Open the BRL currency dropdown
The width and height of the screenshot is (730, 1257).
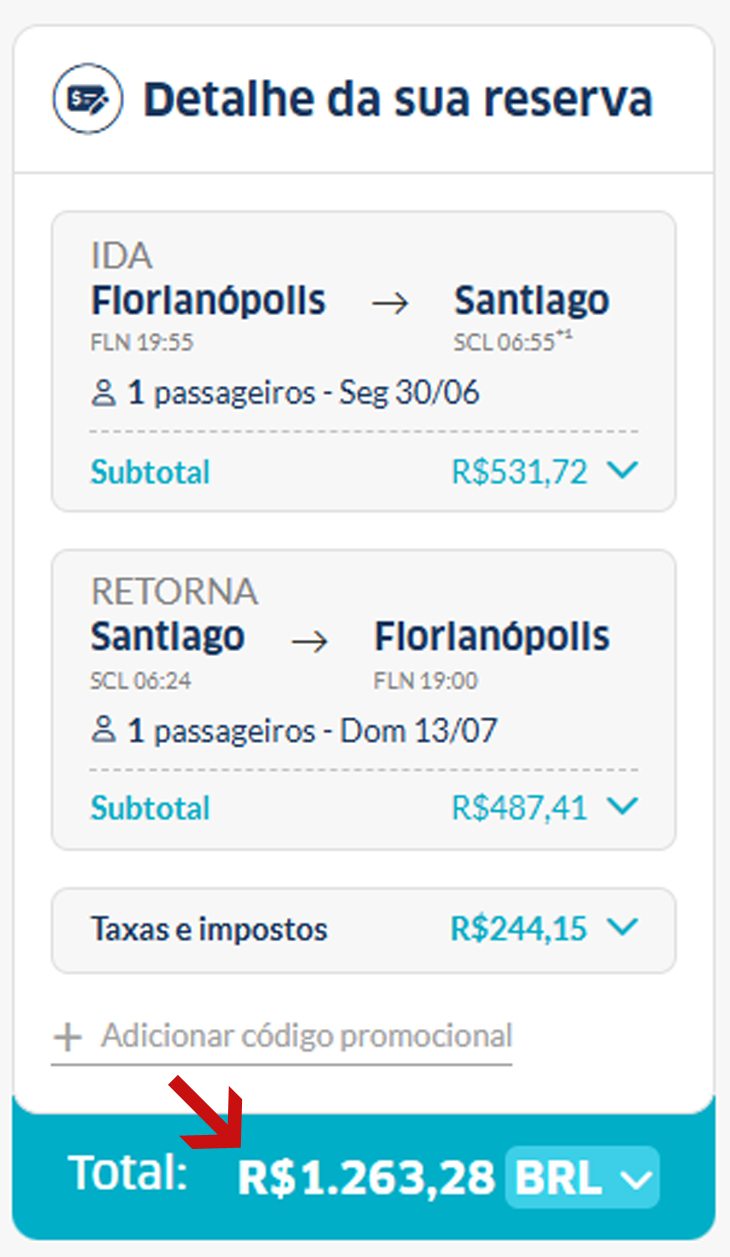pyautogui.click(x=583, y=1178)
